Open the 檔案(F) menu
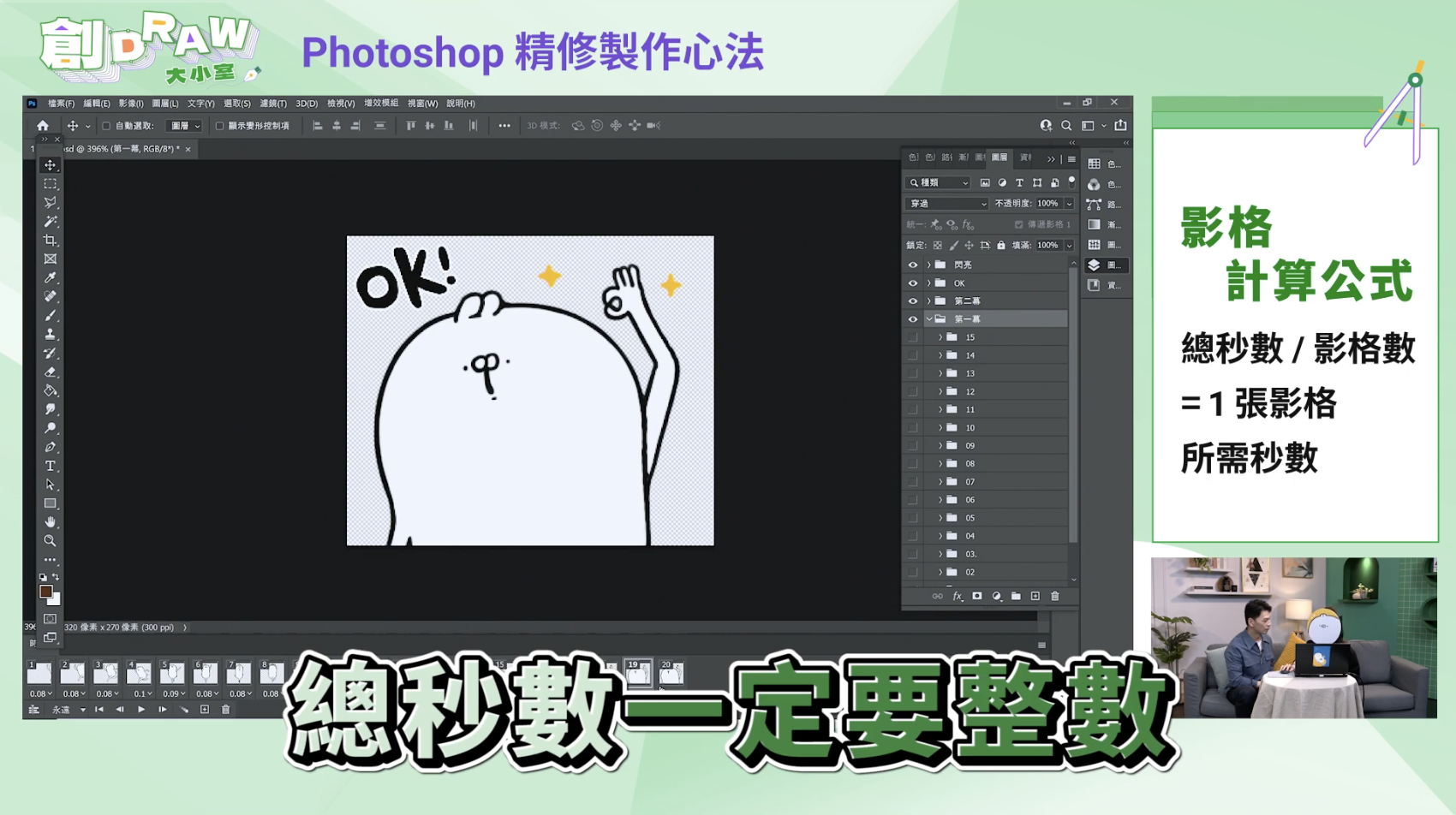The image size is (1456, 815). click(x=61, y=104)
